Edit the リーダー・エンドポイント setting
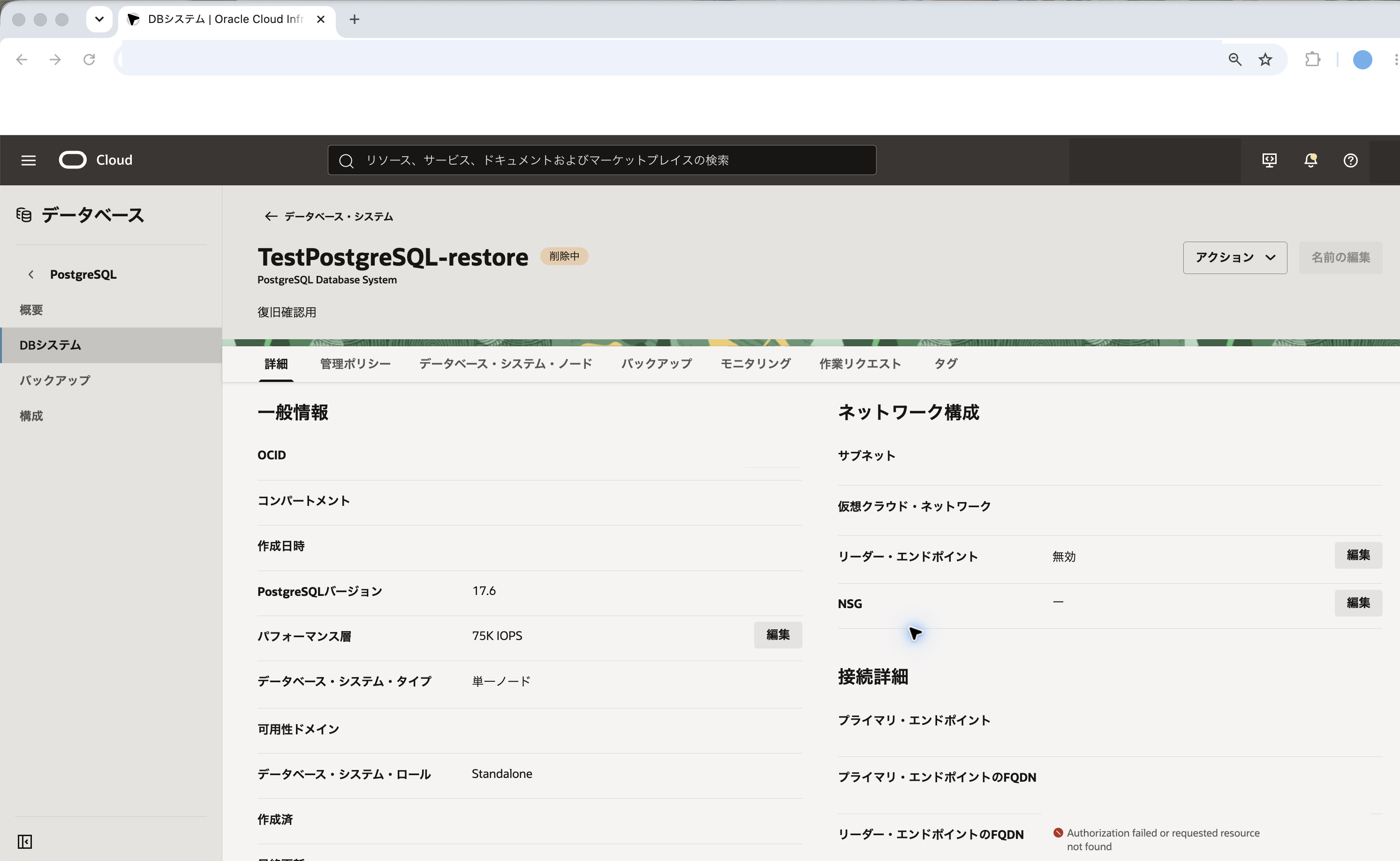 [x=1358, y=555]
